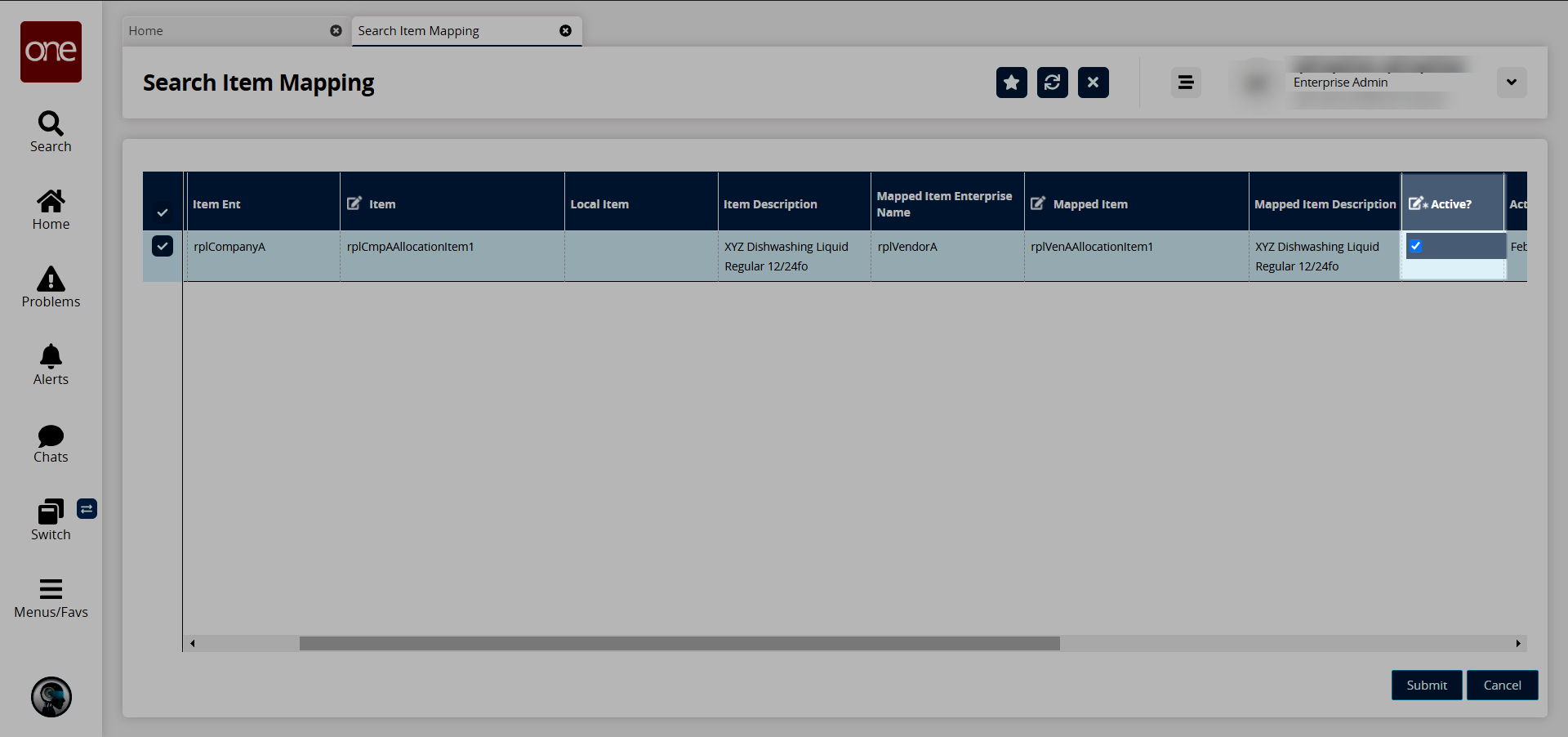Click the rplCmpAAllocationItem1 cell
Image resolution: width=1568 pixels, height=737 pixels.
[452, 257]
